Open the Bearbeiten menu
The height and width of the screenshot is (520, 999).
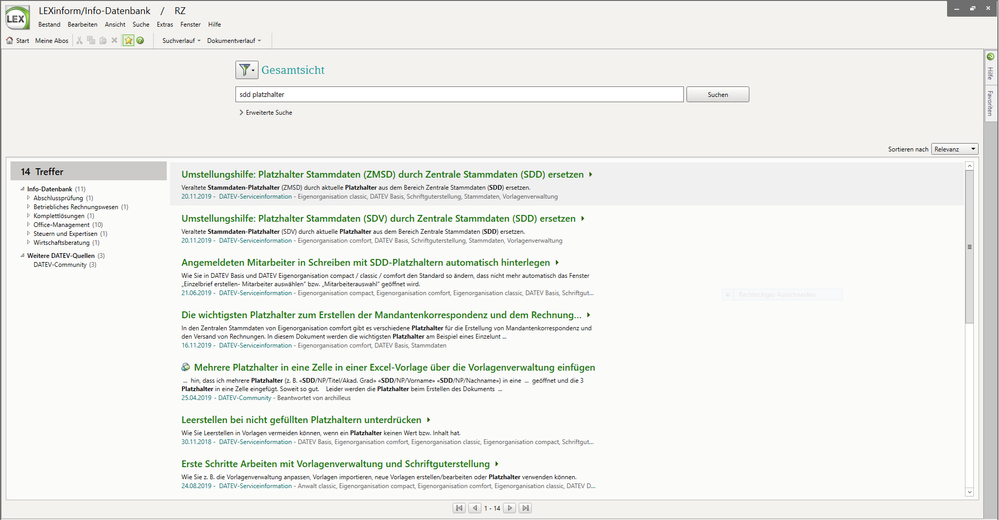[x=82, y=24]
